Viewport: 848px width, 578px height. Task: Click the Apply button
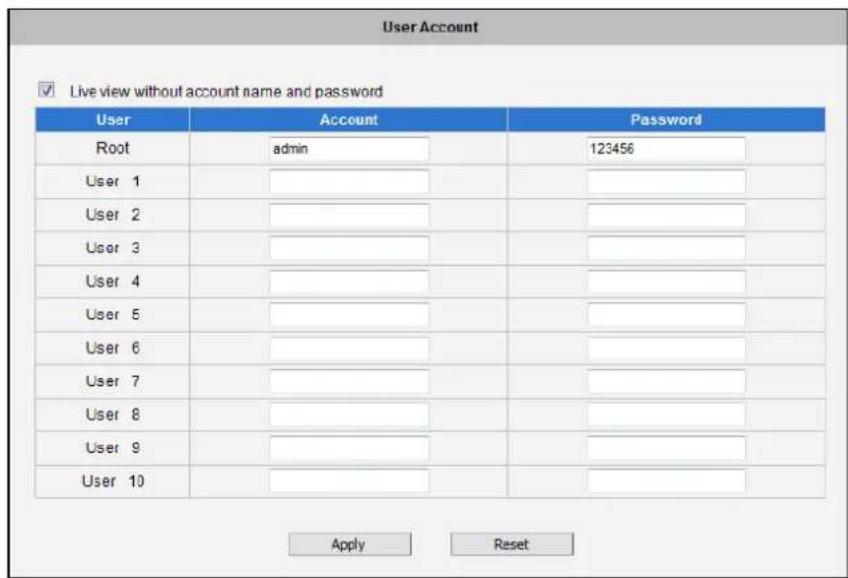click(x=349, y=544)
